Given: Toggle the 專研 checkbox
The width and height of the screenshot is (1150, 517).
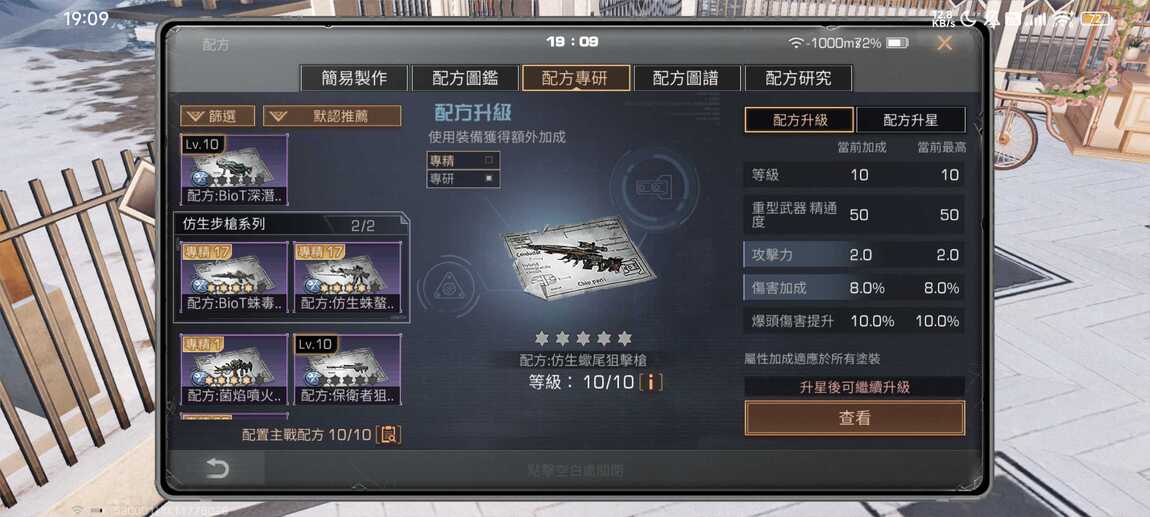Looking at the screenshot, I should [489, 177].
